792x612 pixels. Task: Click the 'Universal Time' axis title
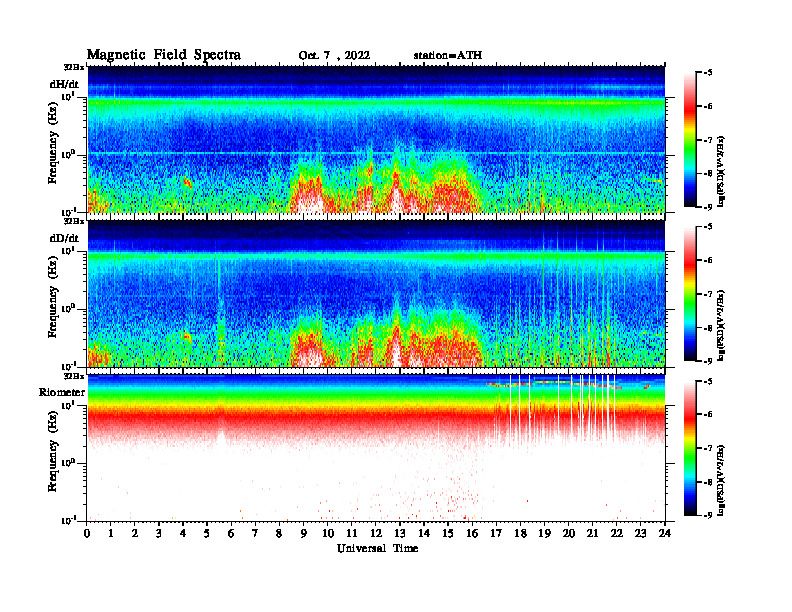[x=378, y=548]
